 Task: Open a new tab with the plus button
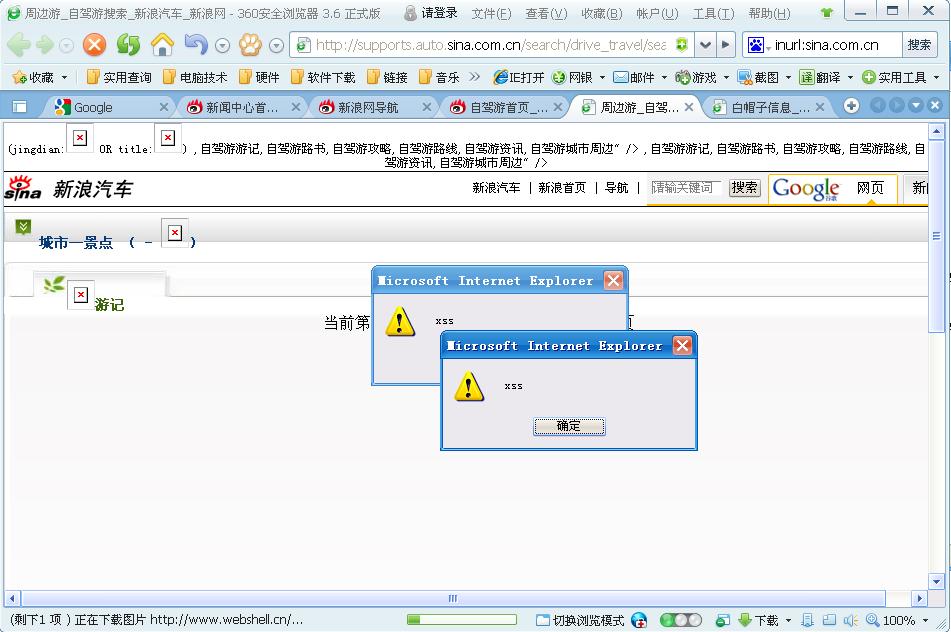pyautogui.click(x=851, y=106)
